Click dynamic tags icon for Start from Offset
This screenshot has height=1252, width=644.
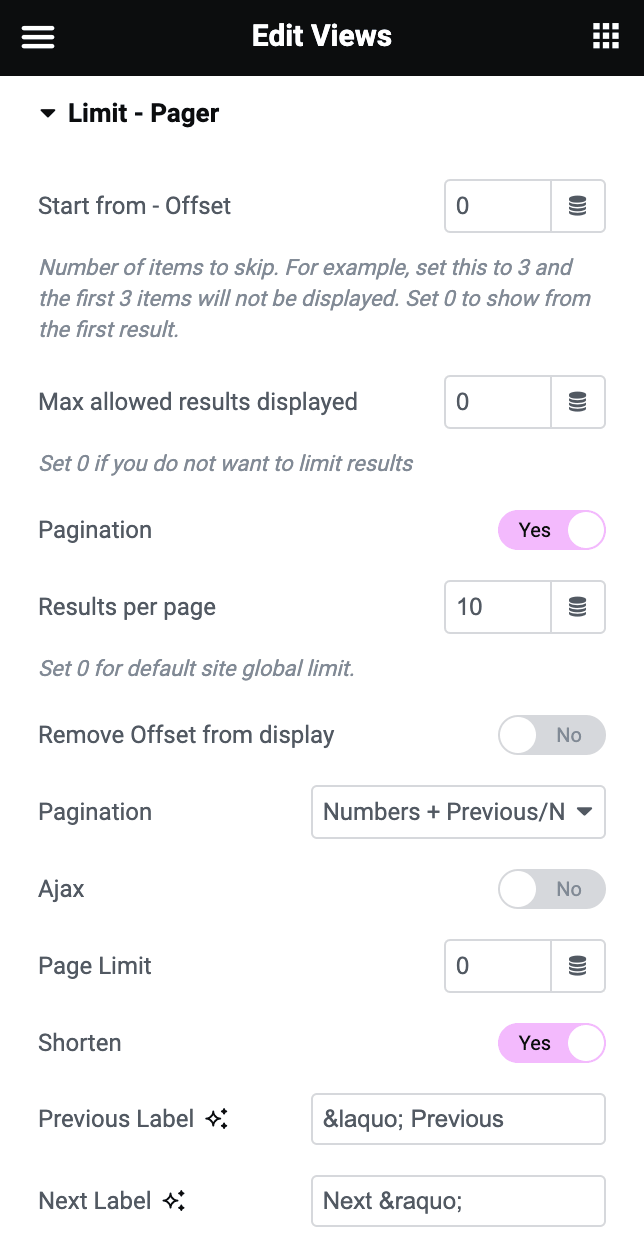(x=578, y=206)
